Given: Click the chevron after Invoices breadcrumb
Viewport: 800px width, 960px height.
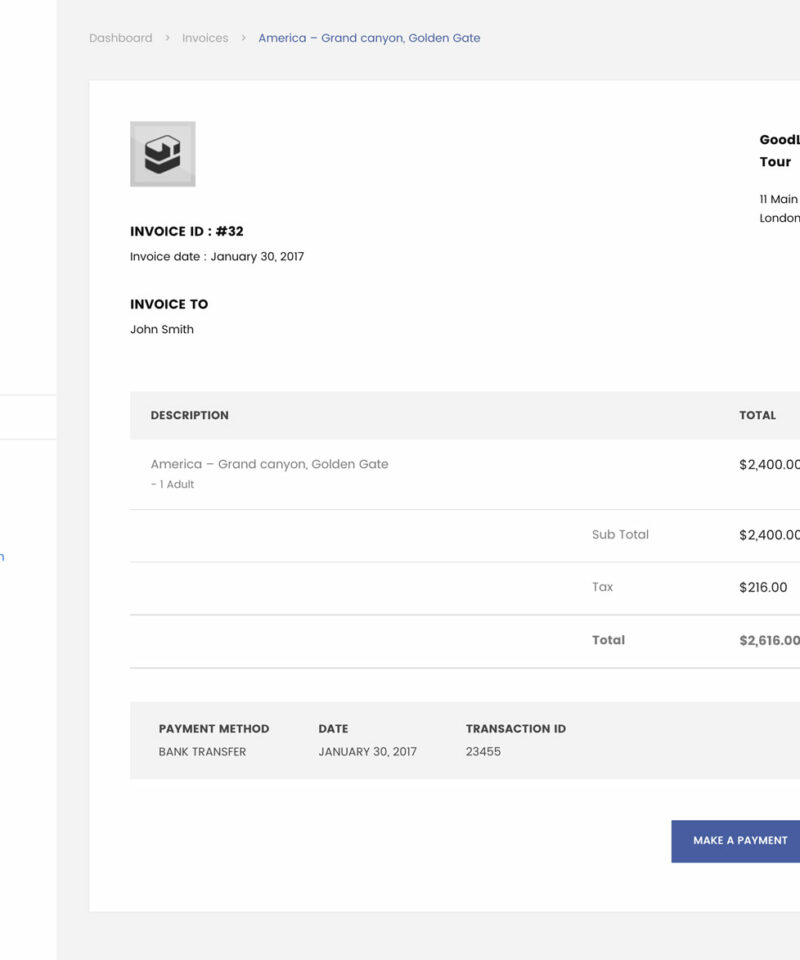Looking at the screenshot, I should click(x=243, y=38).
